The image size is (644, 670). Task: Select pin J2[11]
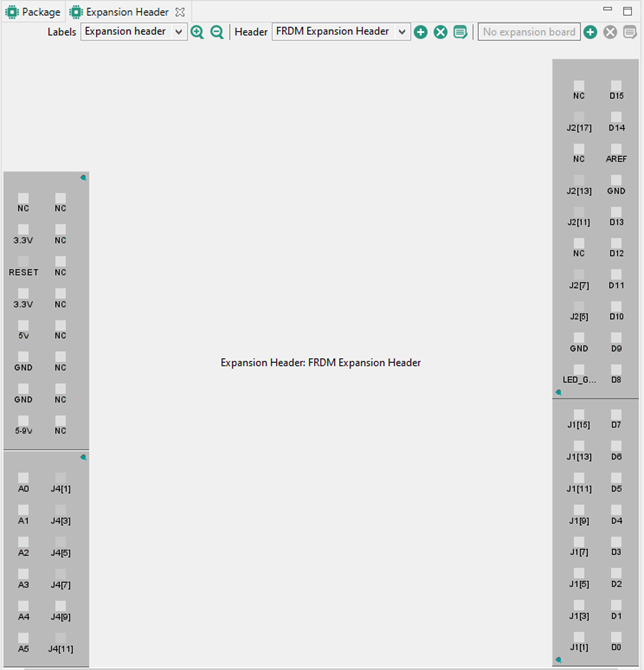tap(579, 212)
